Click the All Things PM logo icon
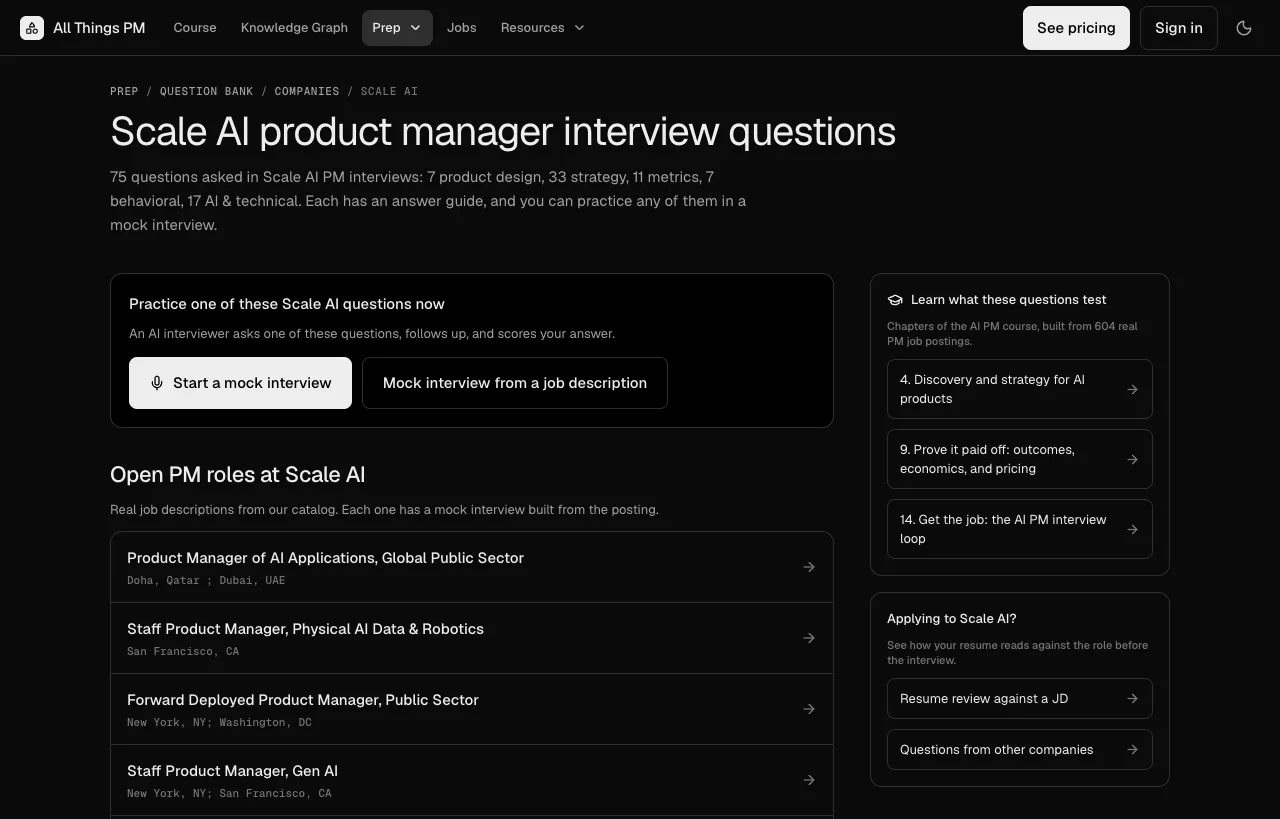 (32, 28)
